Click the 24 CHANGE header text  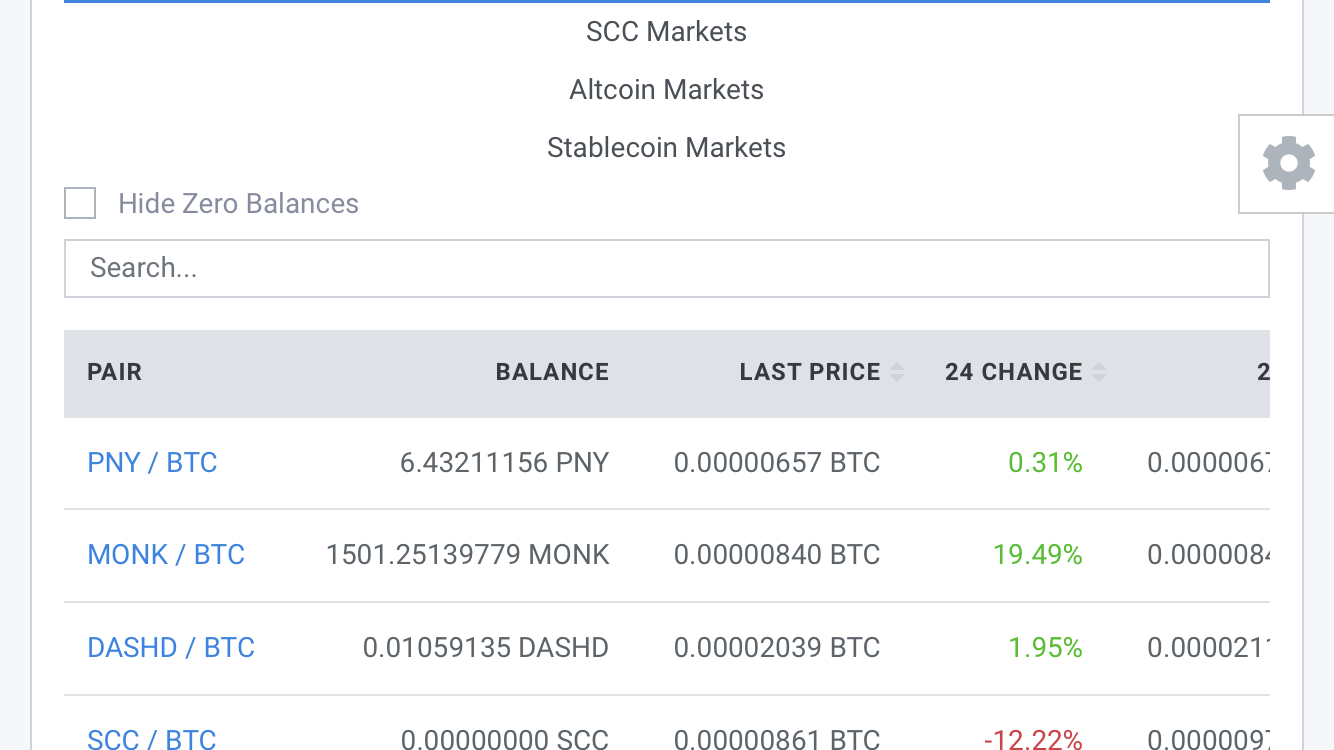pos(1014,372)
